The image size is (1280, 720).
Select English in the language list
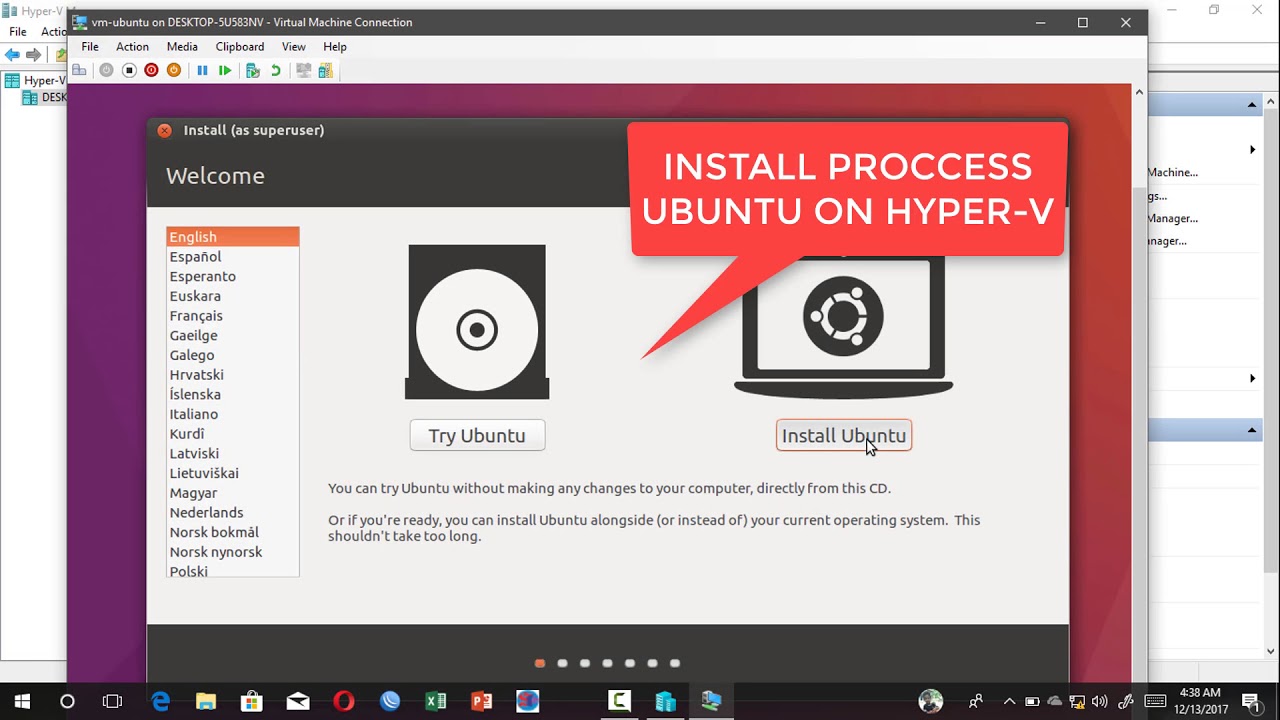click(232, 237)
